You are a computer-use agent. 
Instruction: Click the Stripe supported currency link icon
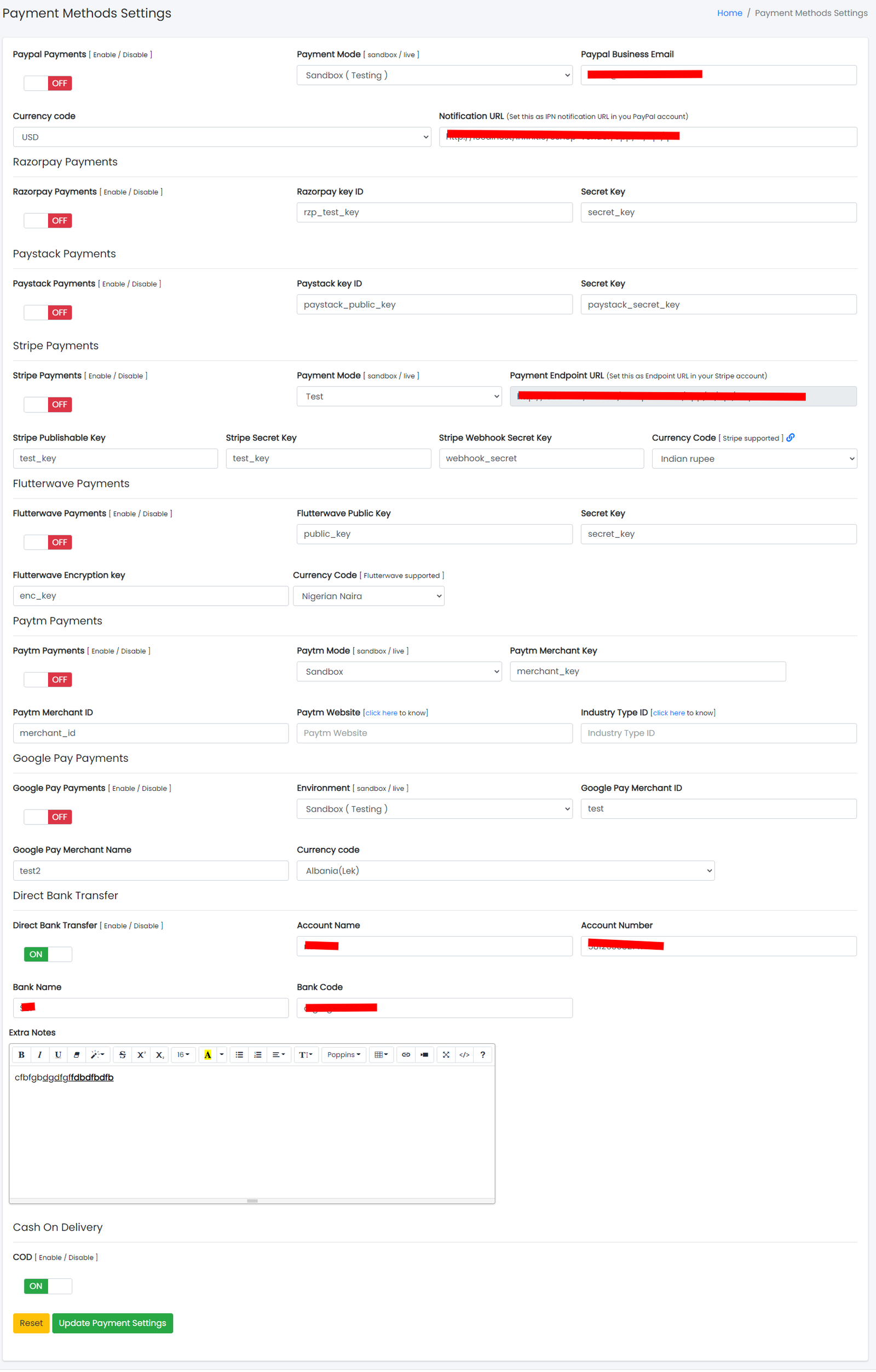tap(791, 438)
